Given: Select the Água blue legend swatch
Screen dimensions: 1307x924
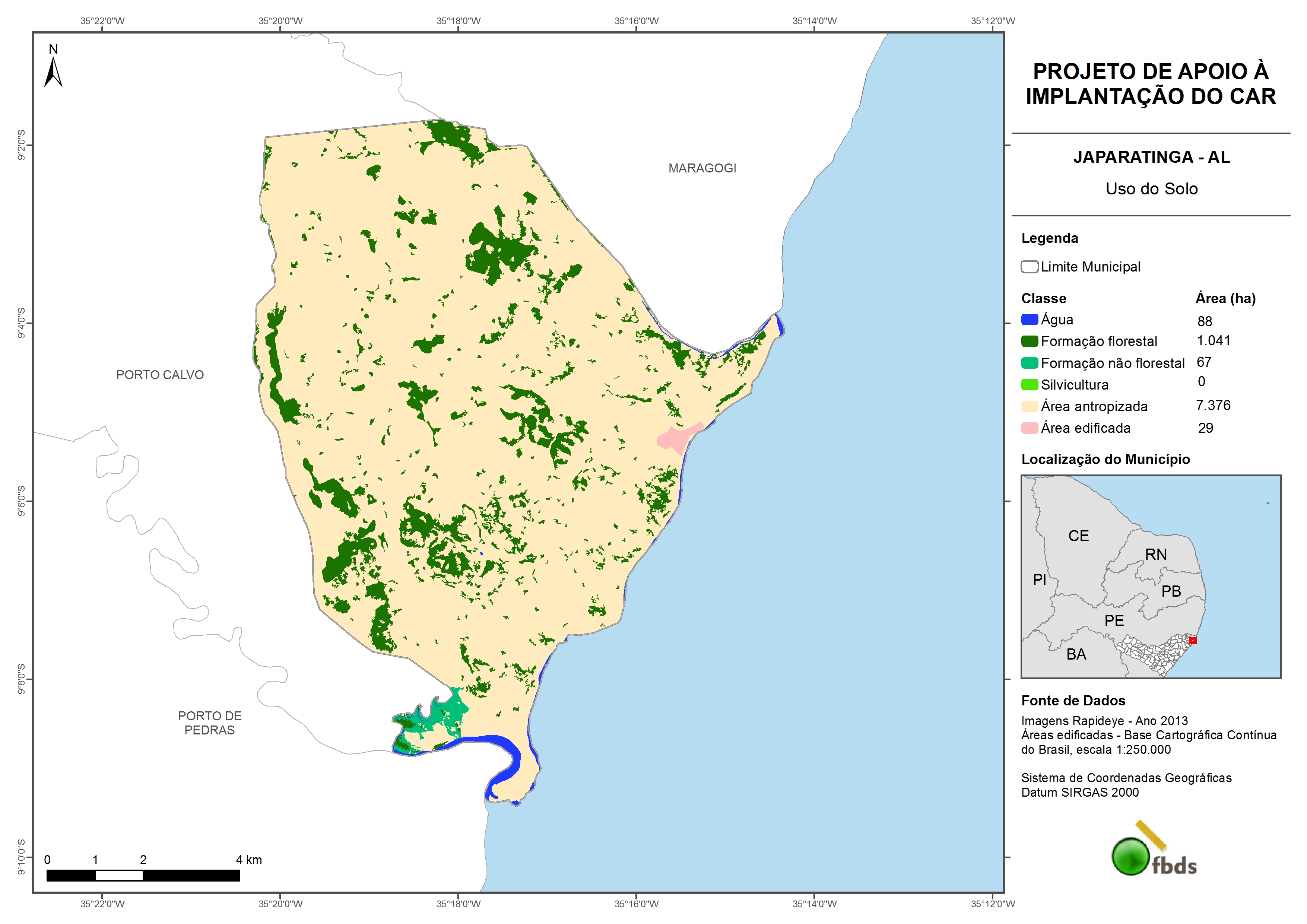Looking at the screenshot, I should click(x=1029, y=320).
